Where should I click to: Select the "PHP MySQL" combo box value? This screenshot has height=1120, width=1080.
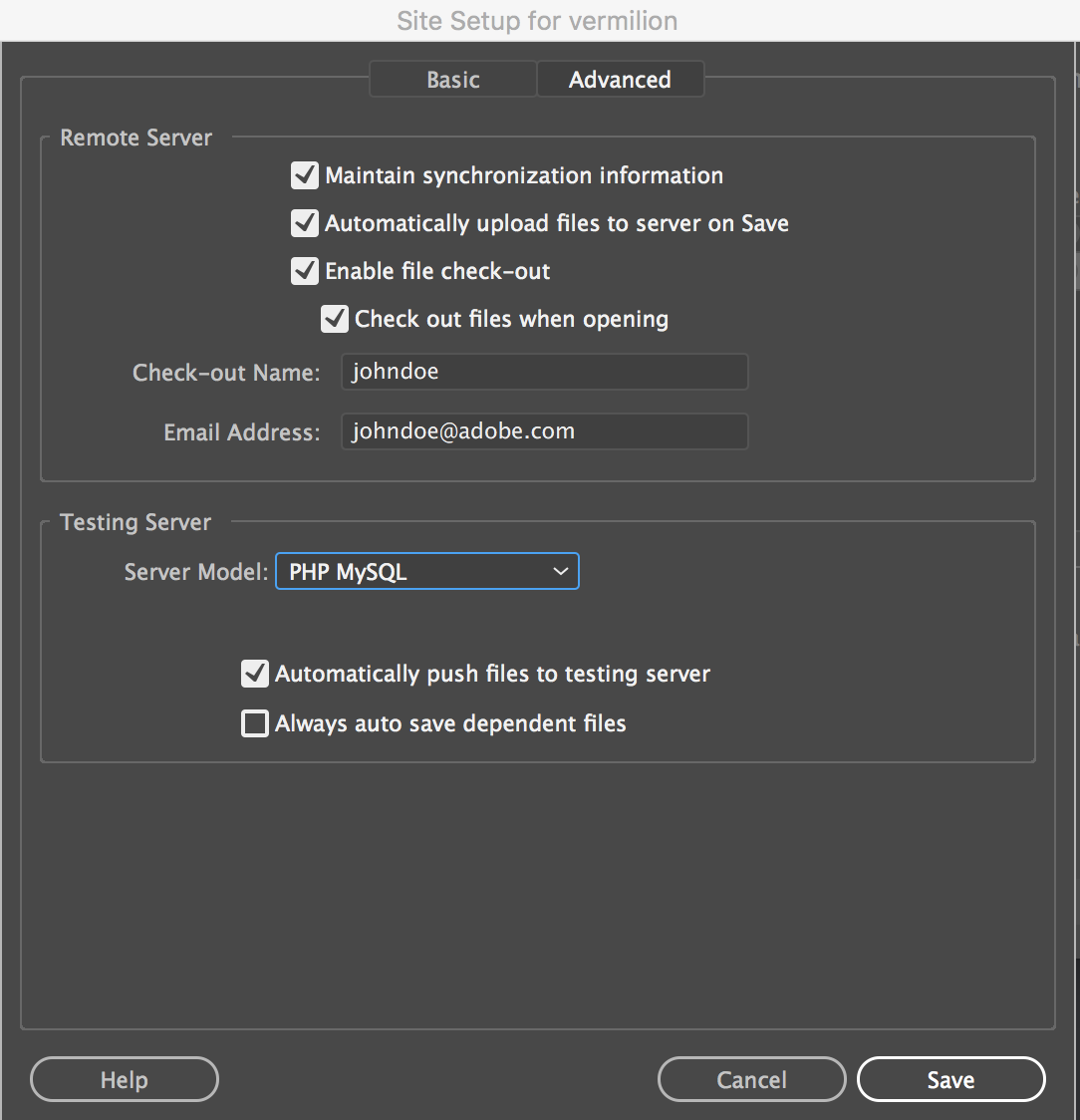click(399, 570)
